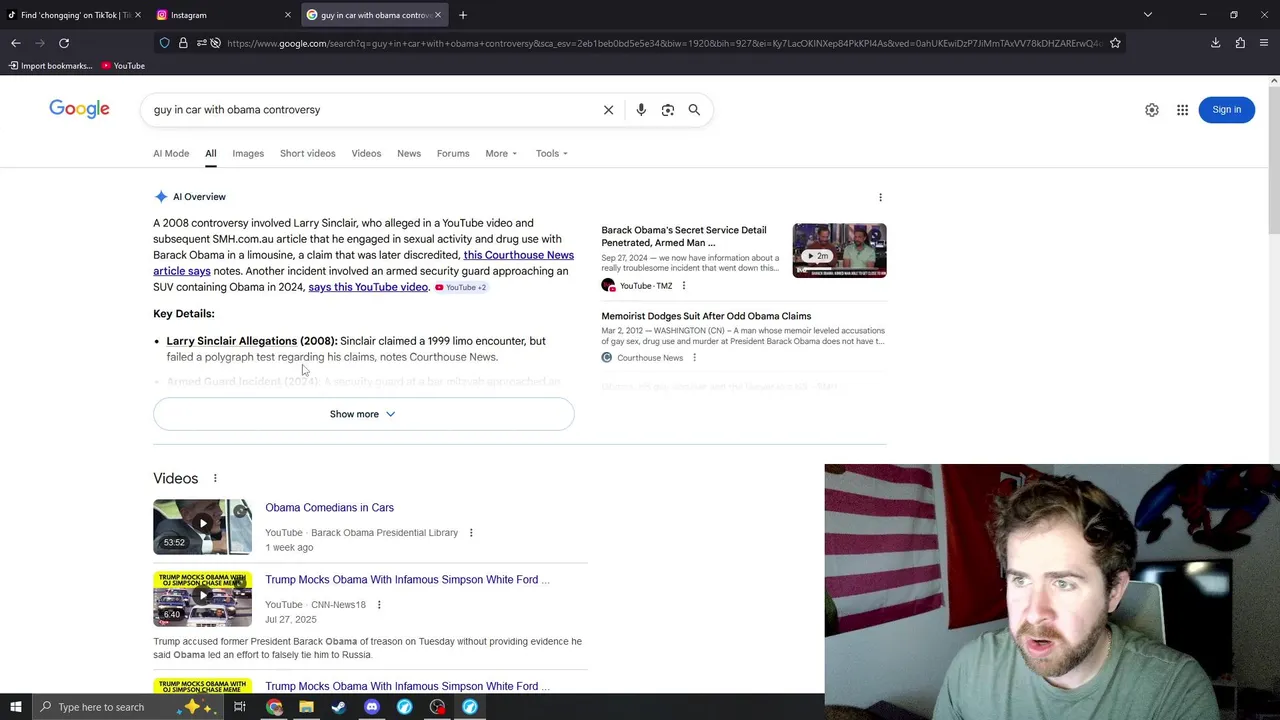Reload the current page
The height and width of the screenshot is (720, 1280).
point(64,43)
